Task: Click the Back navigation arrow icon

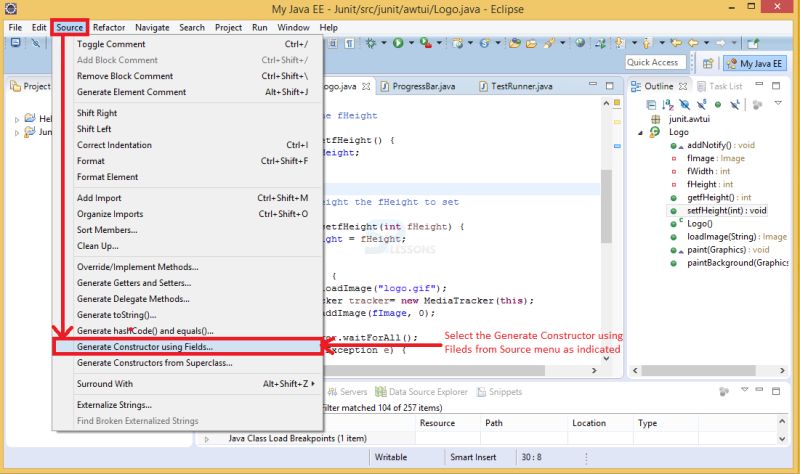Action: pyautogui.click(x=692, y=43)
